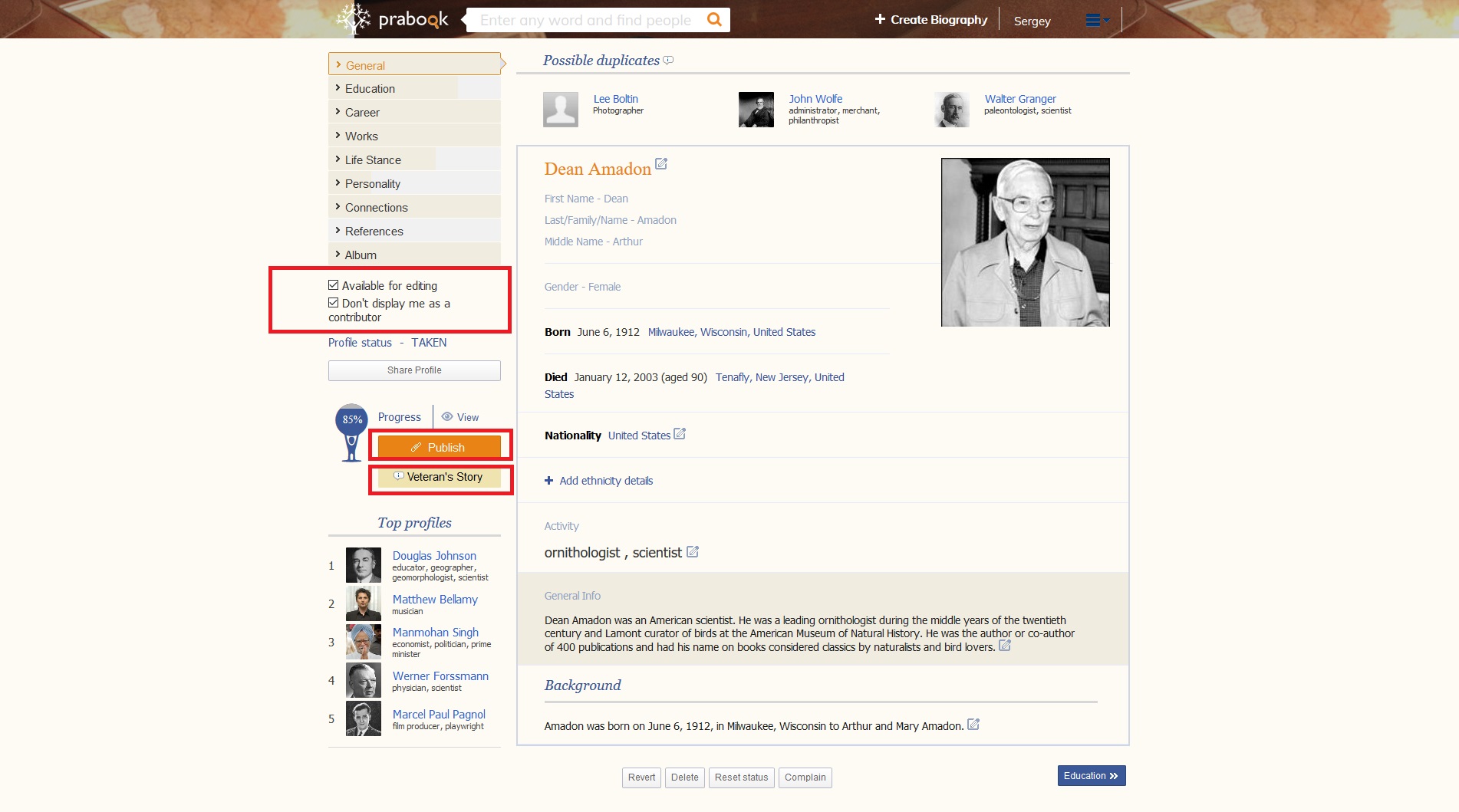Edit the name Dean Amadon pencil icon
This screenshot has height=812, width=1459.
point(661,164)
